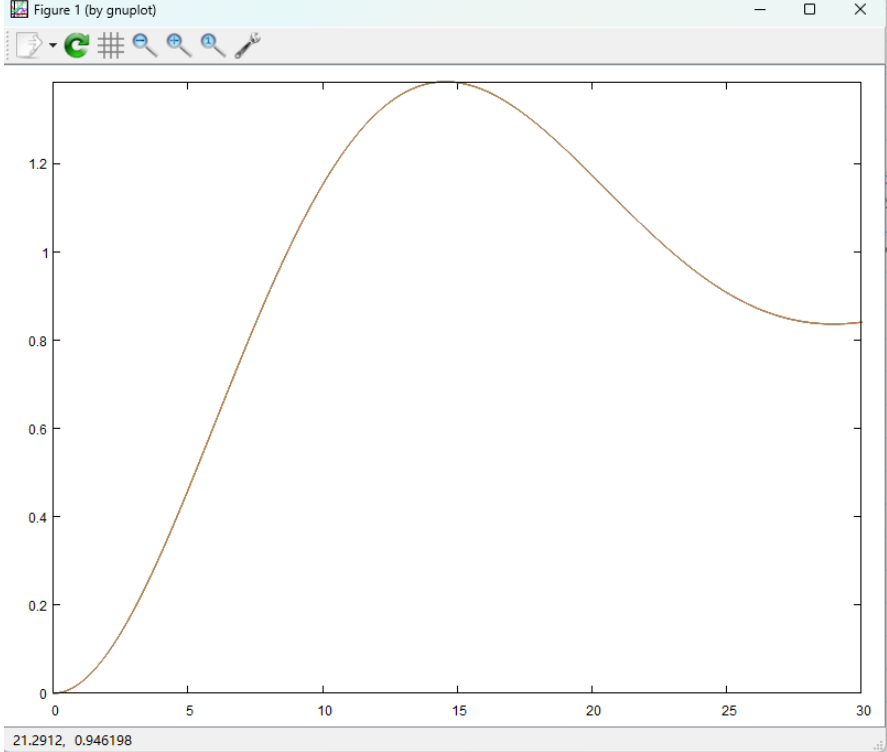This screenshot has width=887, height=752.
Task: Click the title text Figure 1 (by gnuplot)
Action: 95,10
